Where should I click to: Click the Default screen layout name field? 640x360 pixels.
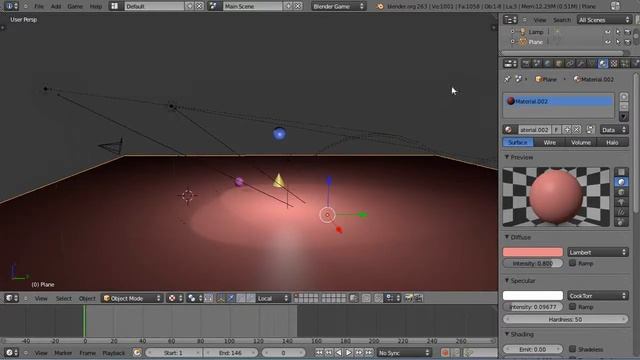pos(154,6)
